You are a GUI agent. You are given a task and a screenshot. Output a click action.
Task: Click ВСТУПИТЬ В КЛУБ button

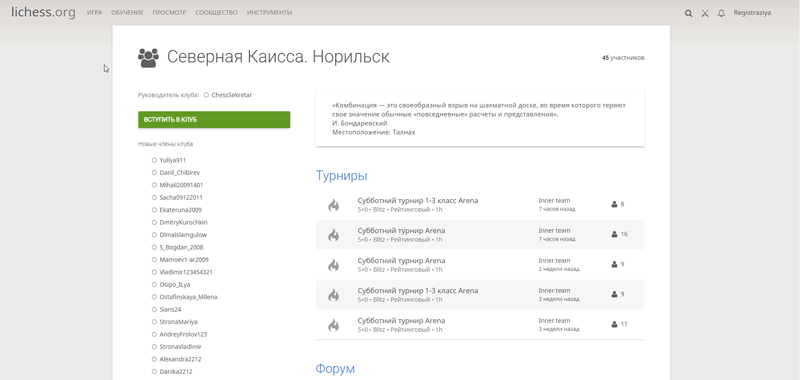214,120
